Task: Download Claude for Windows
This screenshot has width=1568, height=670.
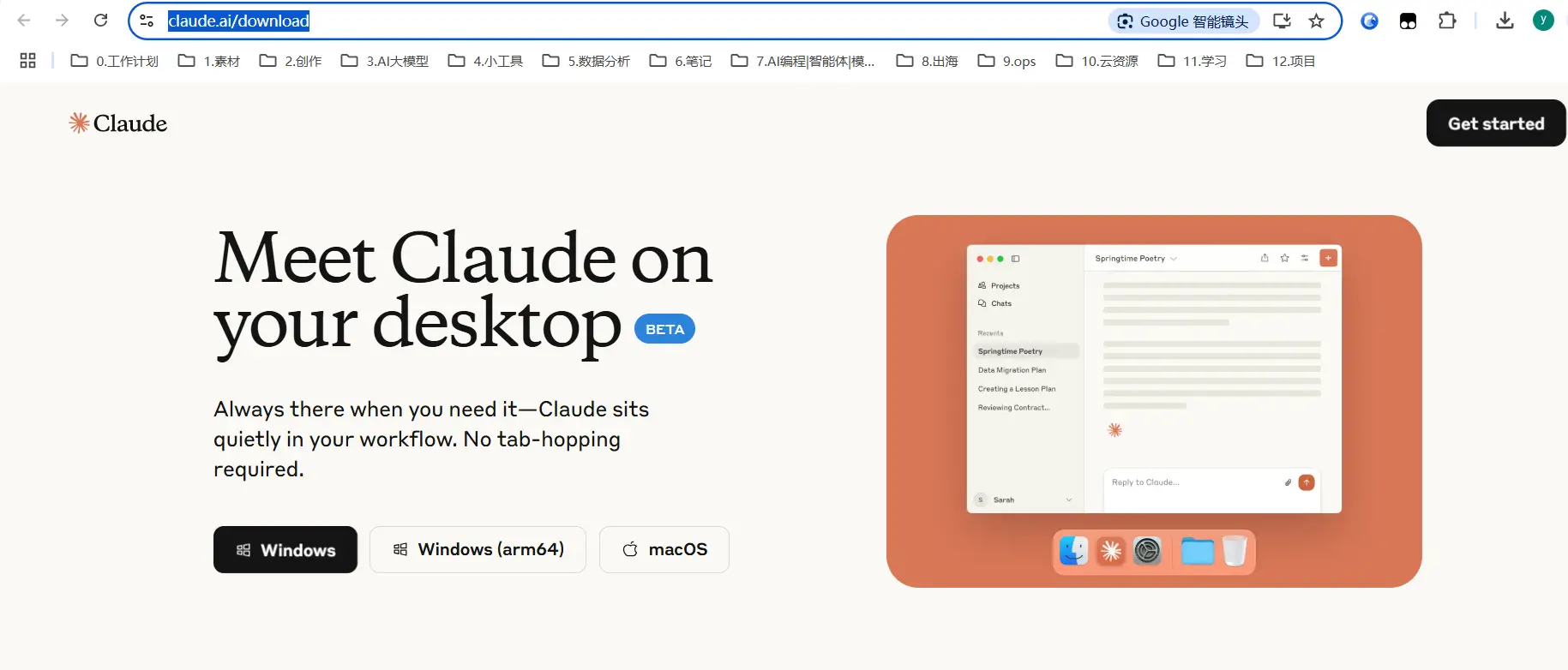Action: pos(285,549)
